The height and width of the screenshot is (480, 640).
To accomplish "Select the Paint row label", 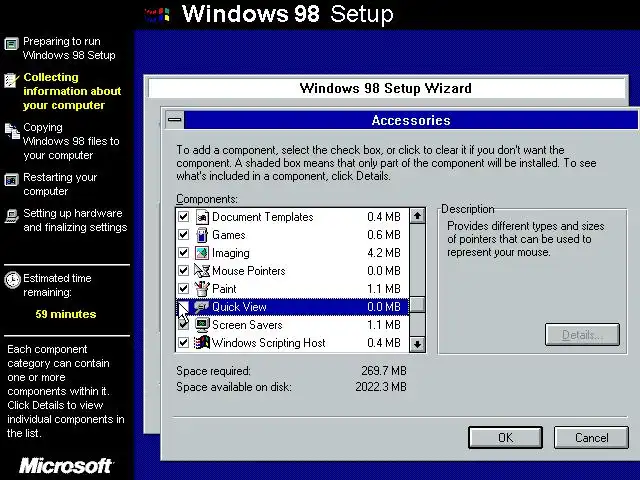I will coord(224,289).
